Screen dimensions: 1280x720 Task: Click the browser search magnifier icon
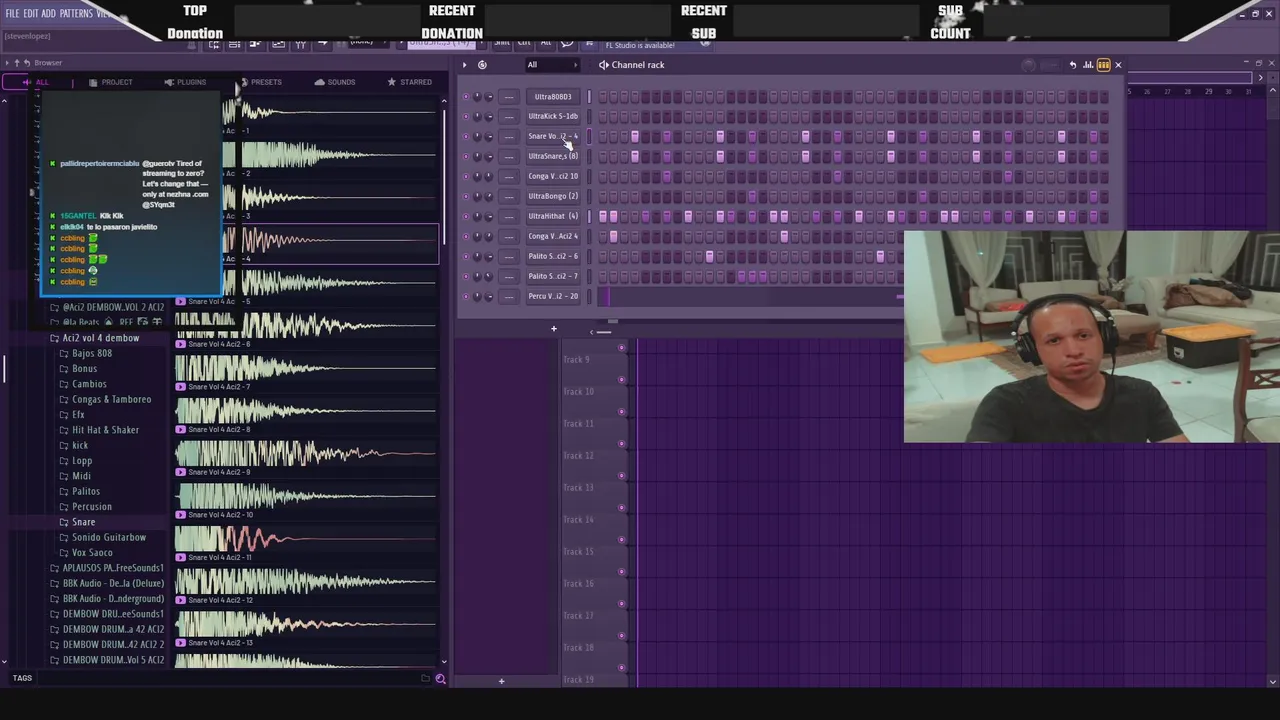(x=440, y=679)
